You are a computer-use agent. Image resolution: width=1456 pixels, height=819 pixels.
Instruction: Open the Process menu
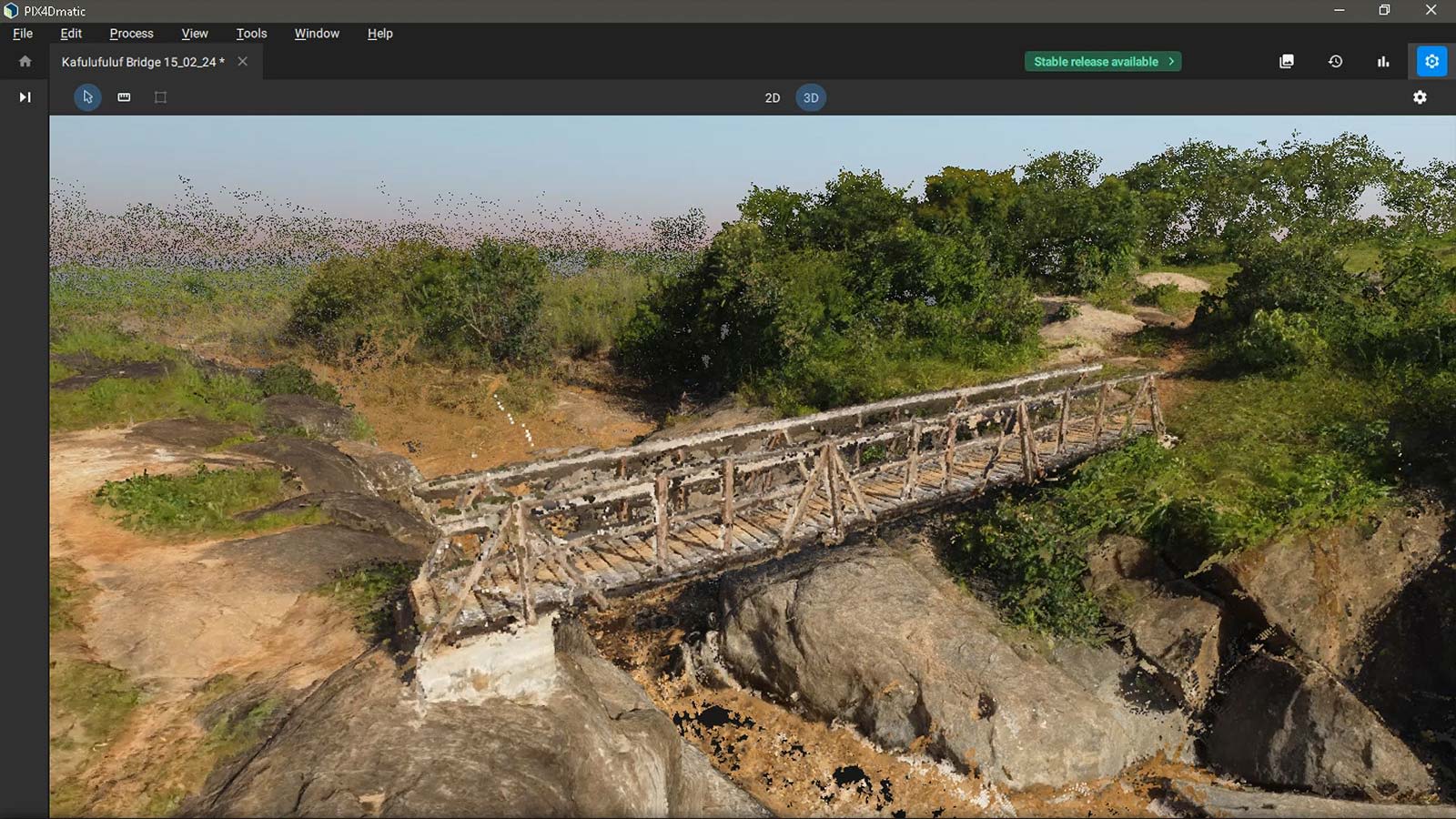[131, 34]
